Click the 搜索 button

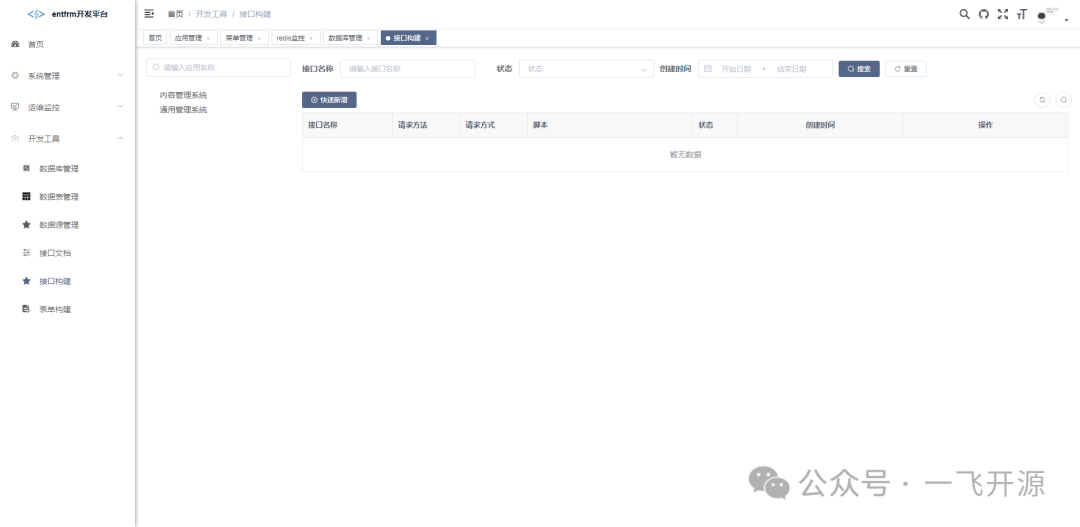point(859,69)
